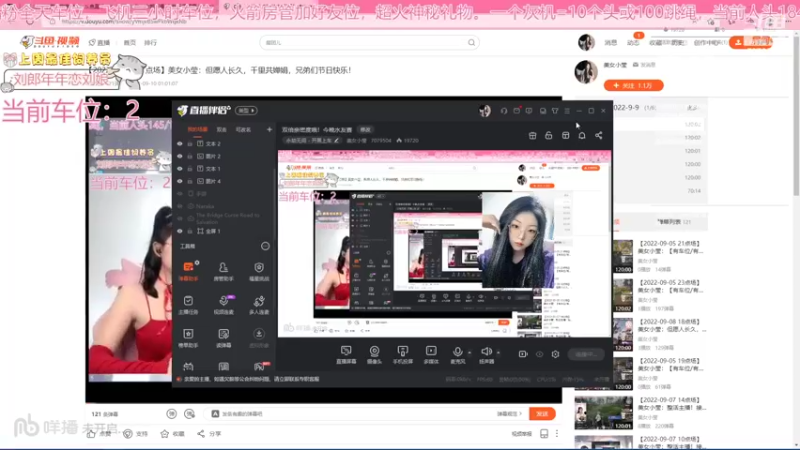
Task: Add 手机投屏 phone casting source
Action: click(403, 355)
